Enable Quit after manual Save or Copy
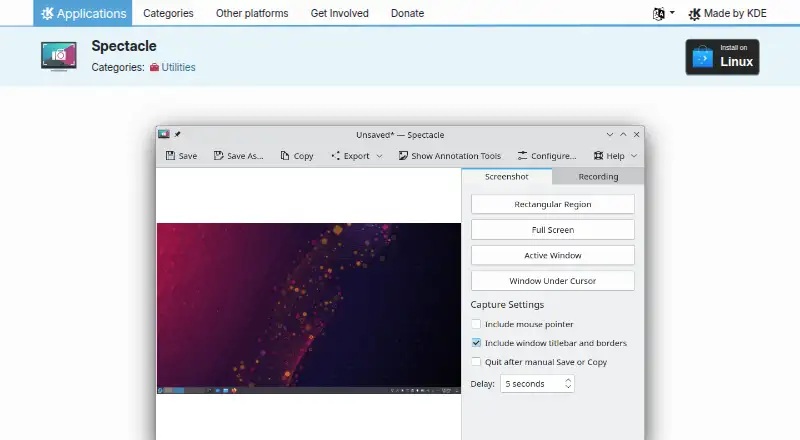The height and width of the screenshot is (440, 800). [x=476, y=362]
